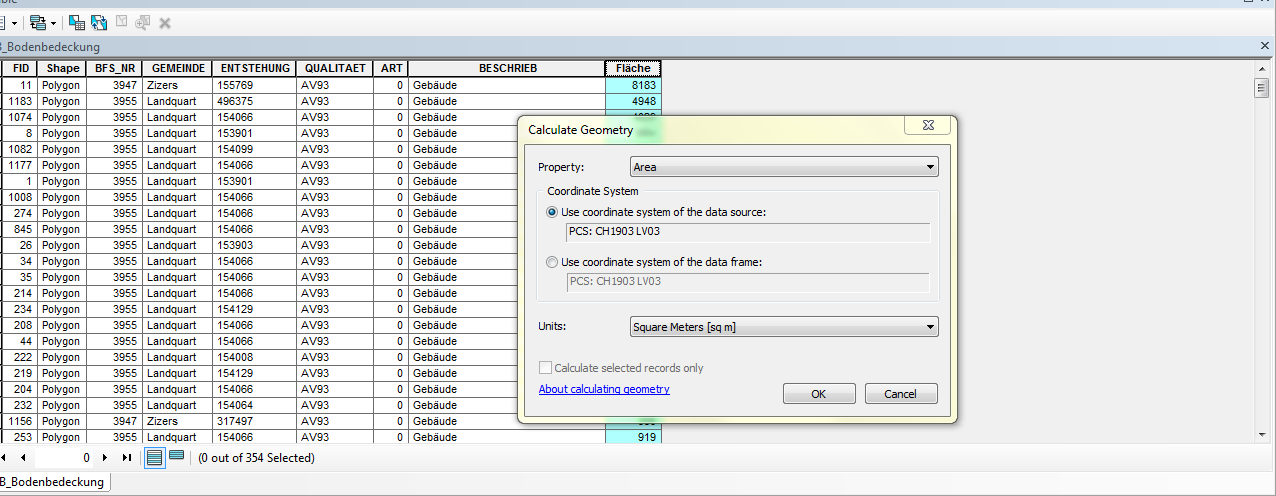Click the Show selected records icon
This screenshot has width=1276, height=496.
pyautogui.click(x=176, y=457)
